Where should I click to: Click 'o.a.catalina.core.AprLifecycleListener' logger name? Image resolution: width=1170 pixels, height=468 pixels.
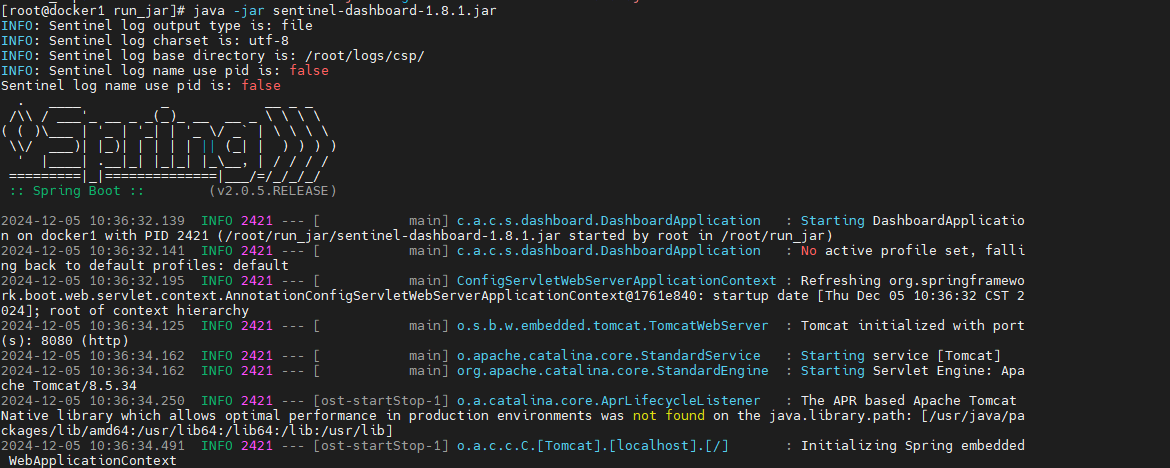(608, 401)
